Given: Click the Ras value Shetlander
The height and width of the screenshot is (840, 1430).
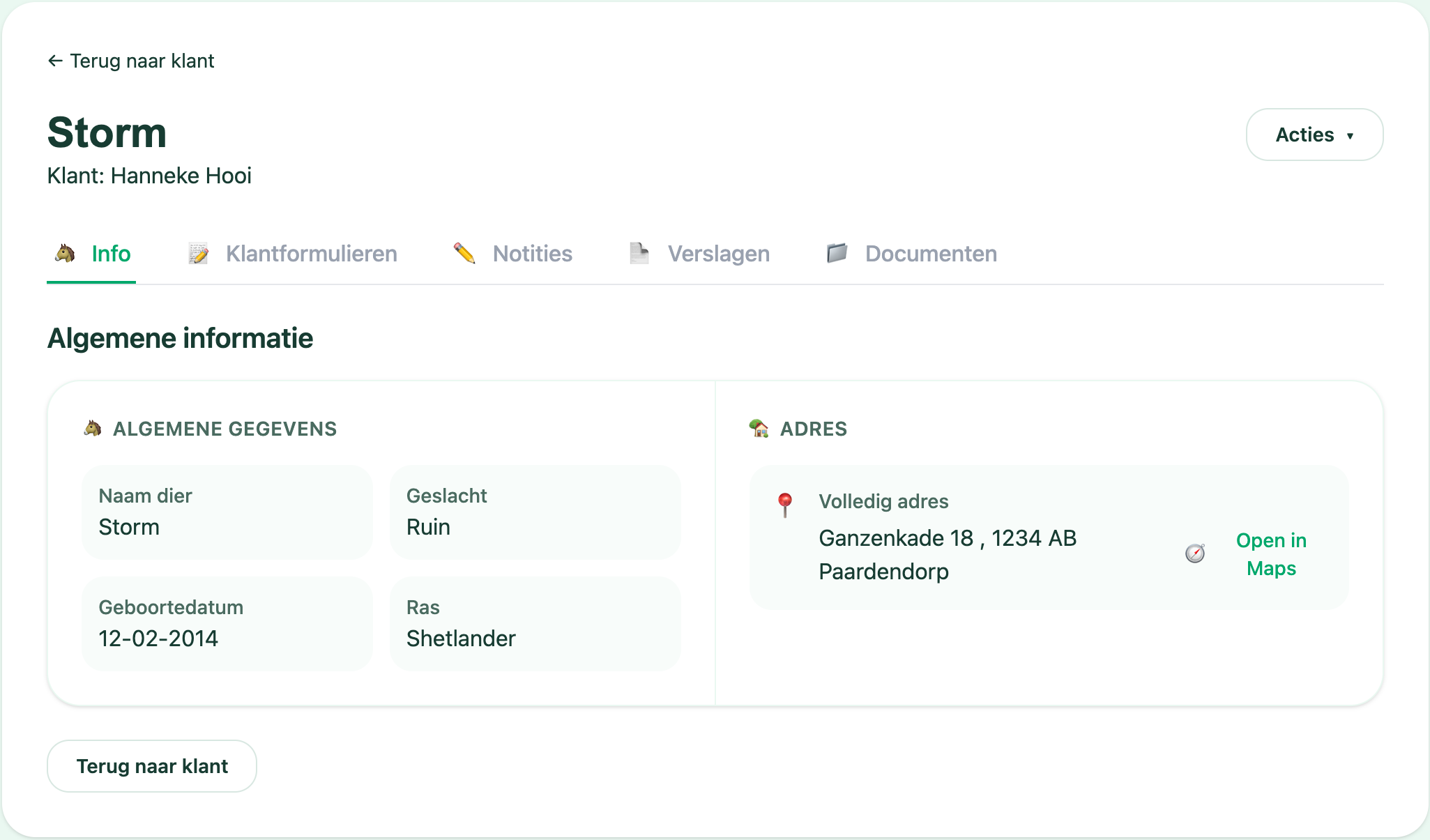Looking at the screenshot, I should [x=461, y=639].
